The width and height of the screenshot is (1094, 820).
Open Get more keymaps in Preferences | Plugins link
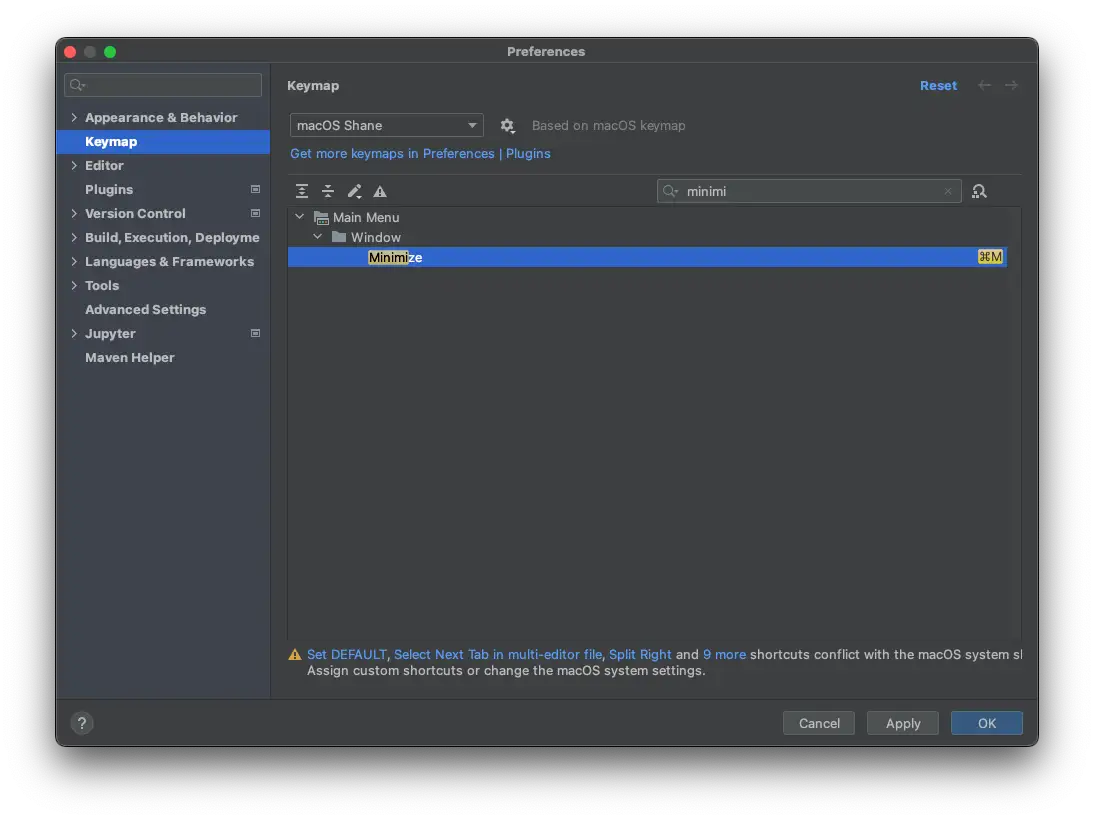pos(420,154)
